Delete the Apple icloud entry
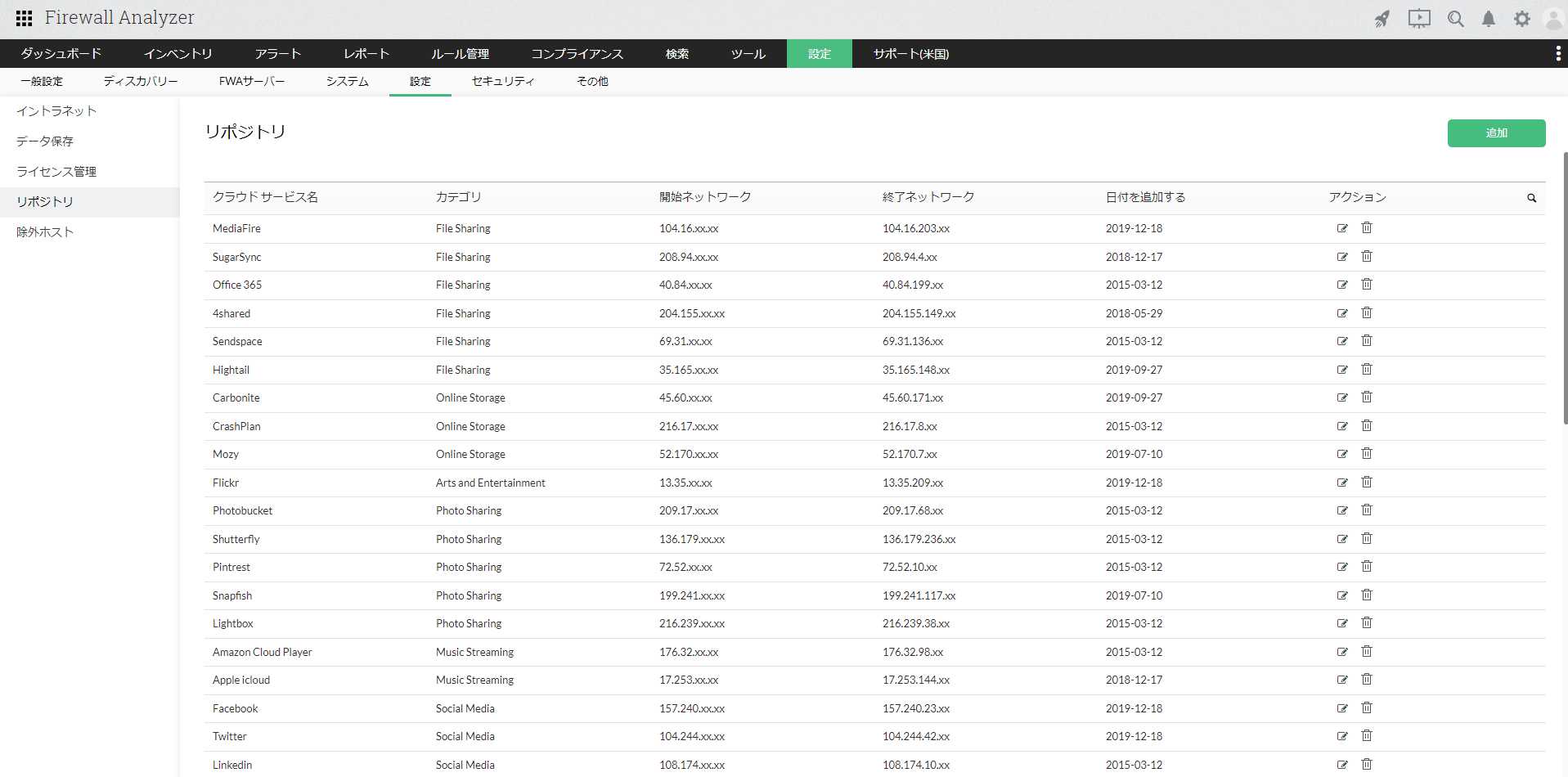Screen dimensions: 1568x777 coord(1367,680)
